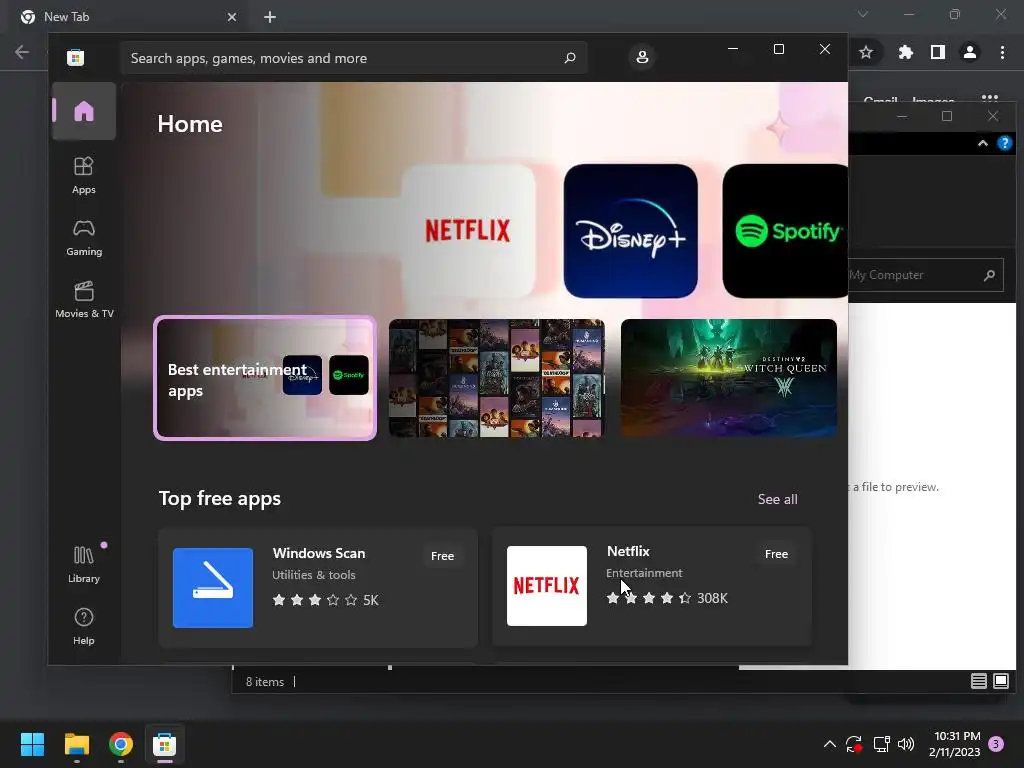Click the Store search box

coord(353,58)
